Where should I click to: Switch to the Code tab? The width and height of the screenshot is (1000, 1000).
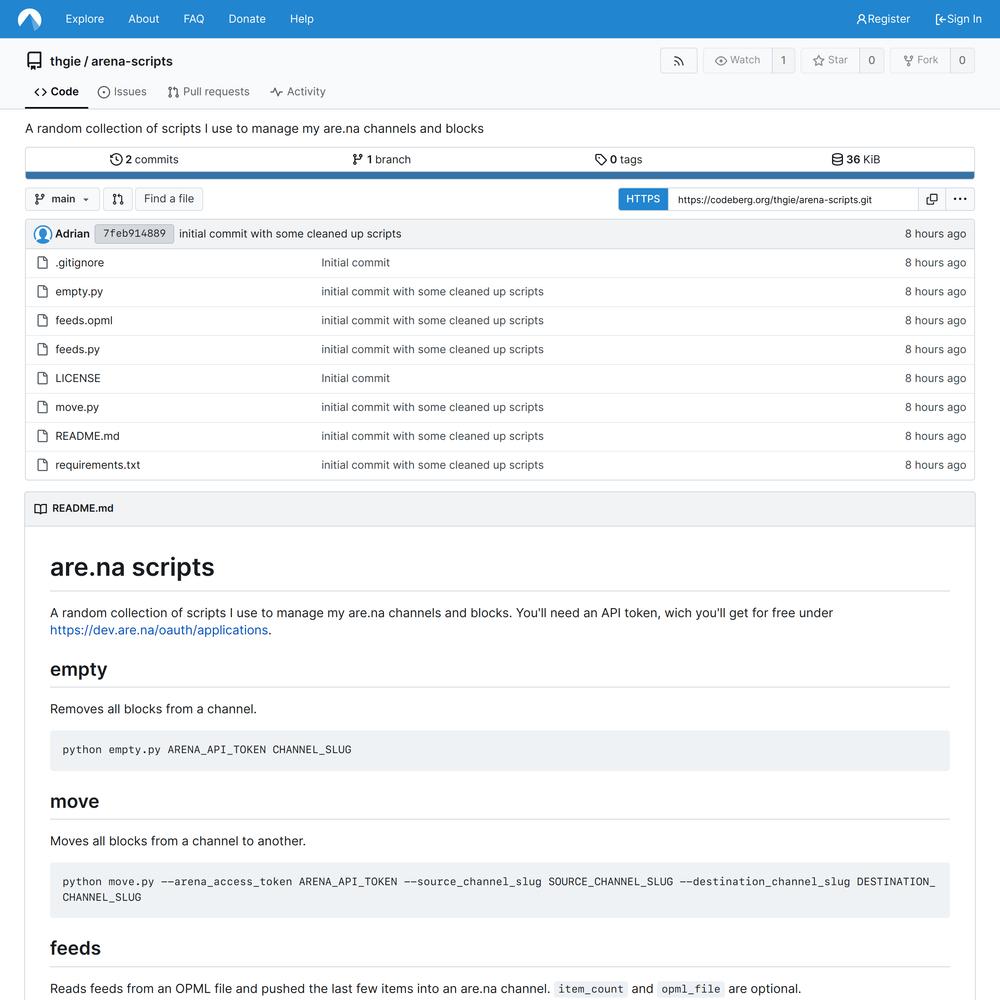pyautogui.click(x=57, y=92)
